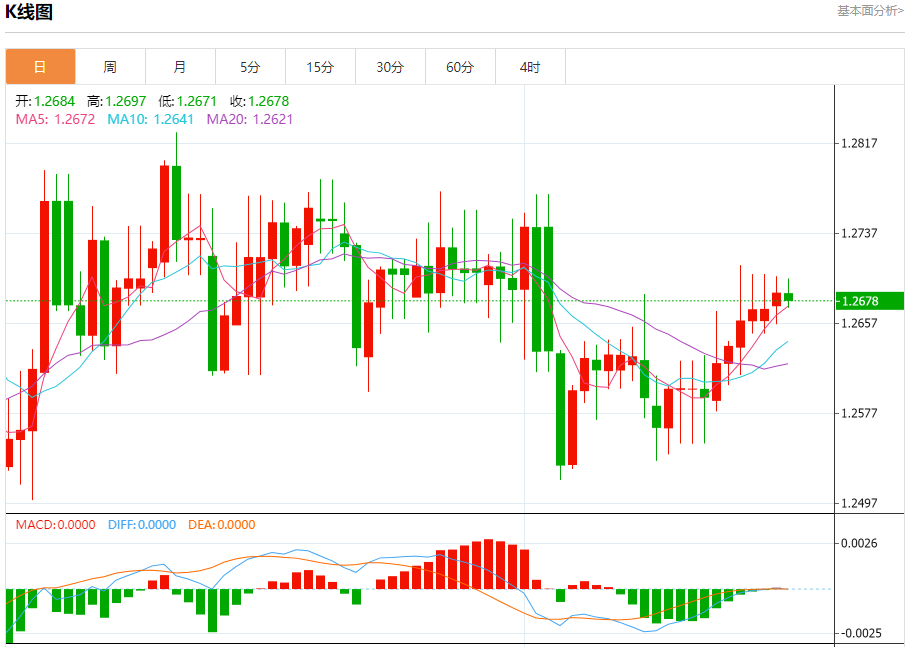
Task: Click the green 1.2678 current price label
Action: pyautogui.click(x=869, y=301)
